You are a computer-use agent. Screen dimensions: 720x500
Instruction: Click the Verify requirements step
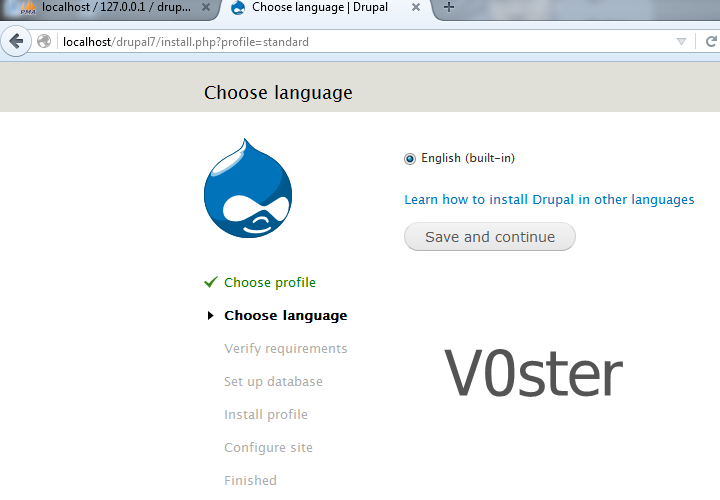coord(286,348)
